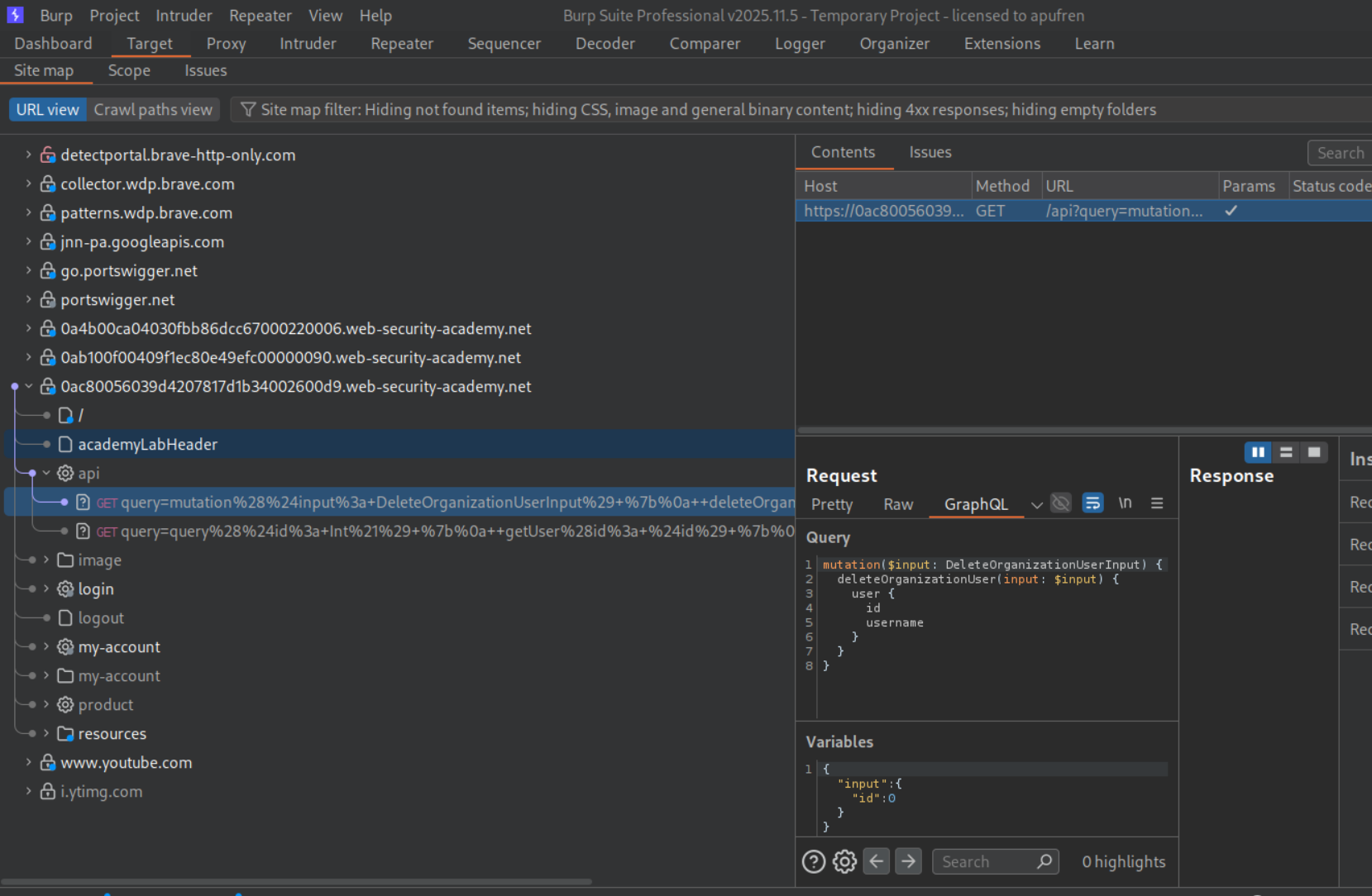This screenshot has height=896, width=1372.
Task: Select the side-by-side layout icon
Action: click(x=1258, y=452)
